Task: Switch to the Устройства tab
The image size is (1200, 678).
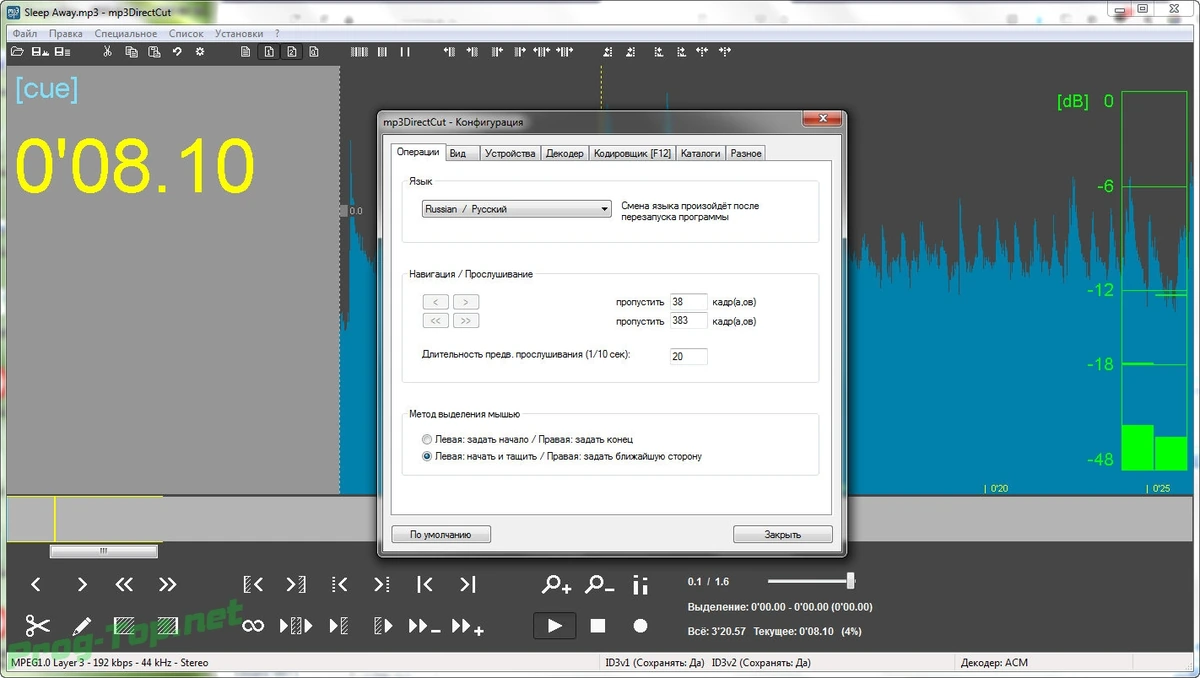Action: pos(509,153)
